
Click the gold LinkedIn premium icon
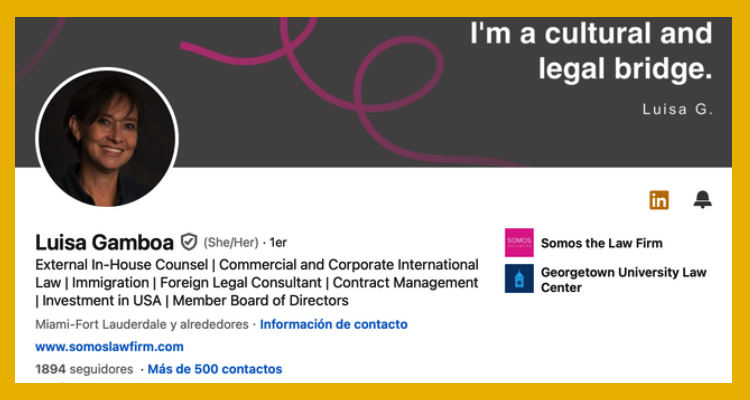pos(659,200)
